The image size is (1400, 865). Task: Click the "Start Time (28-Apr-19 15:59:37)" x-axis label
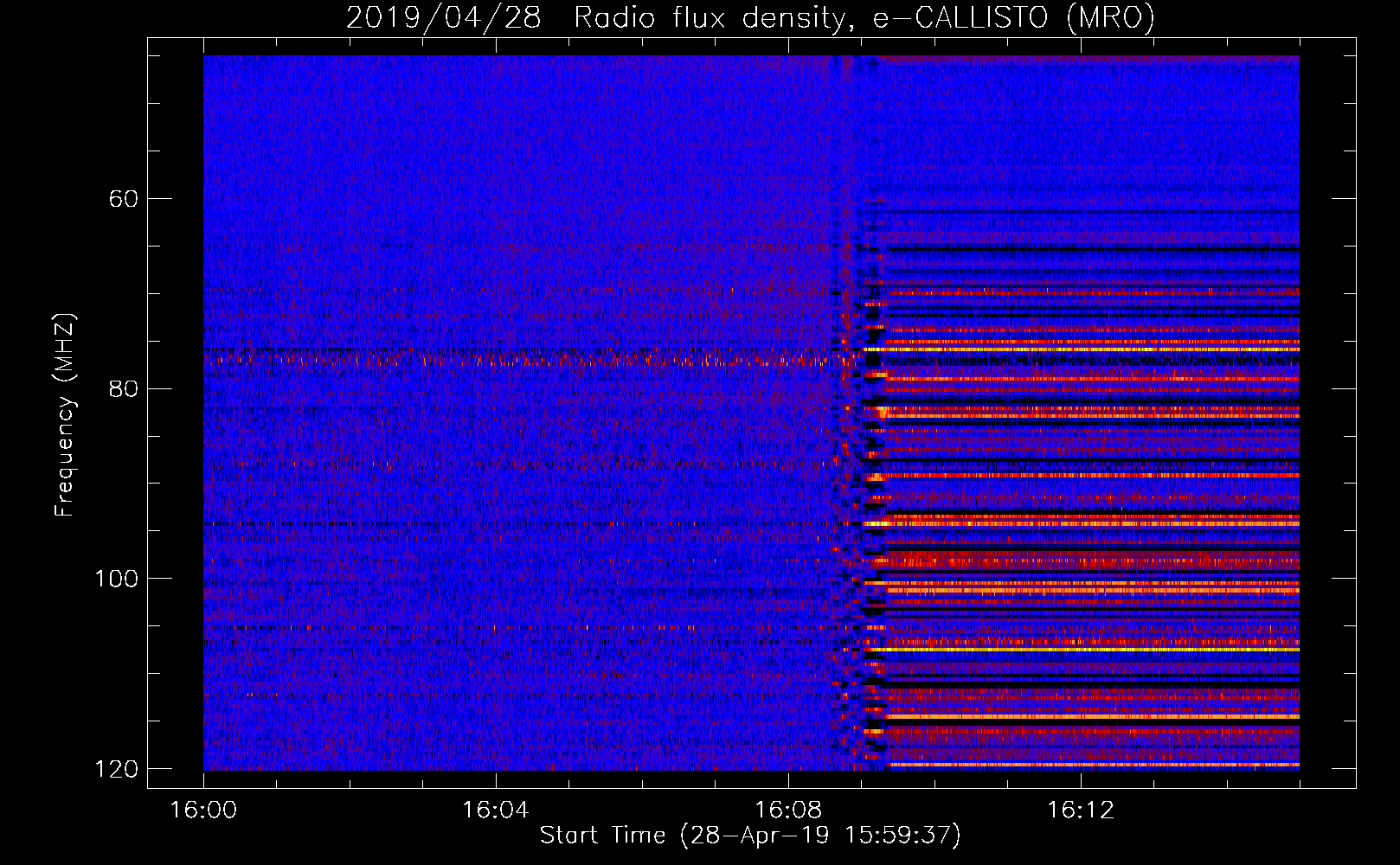(x=750, y=836)
